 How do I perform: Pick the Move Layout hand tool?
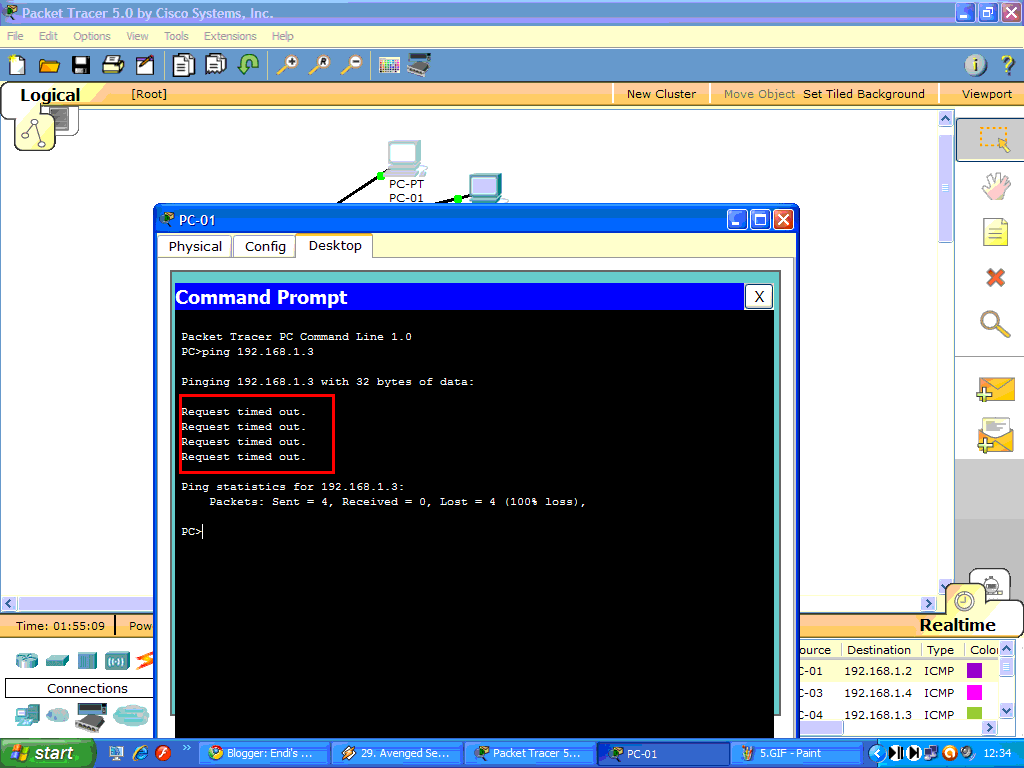(995, 186)
